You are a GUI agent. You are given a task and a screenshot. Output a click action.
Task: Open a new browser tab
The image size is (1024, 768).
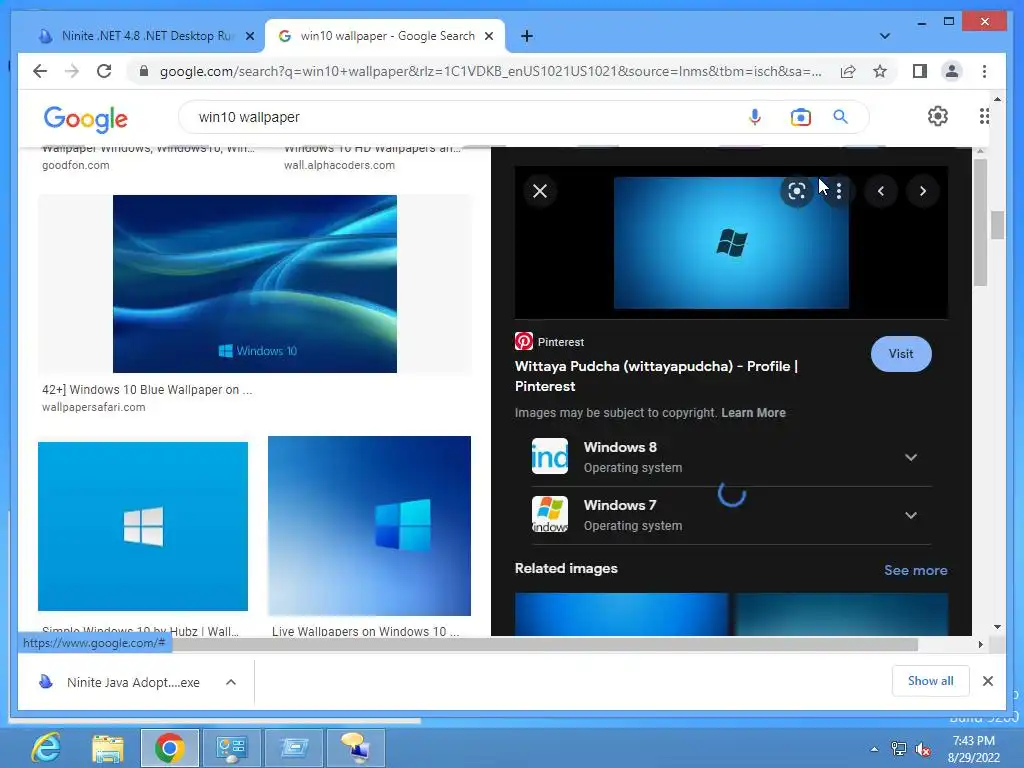(x=526, y=36)
